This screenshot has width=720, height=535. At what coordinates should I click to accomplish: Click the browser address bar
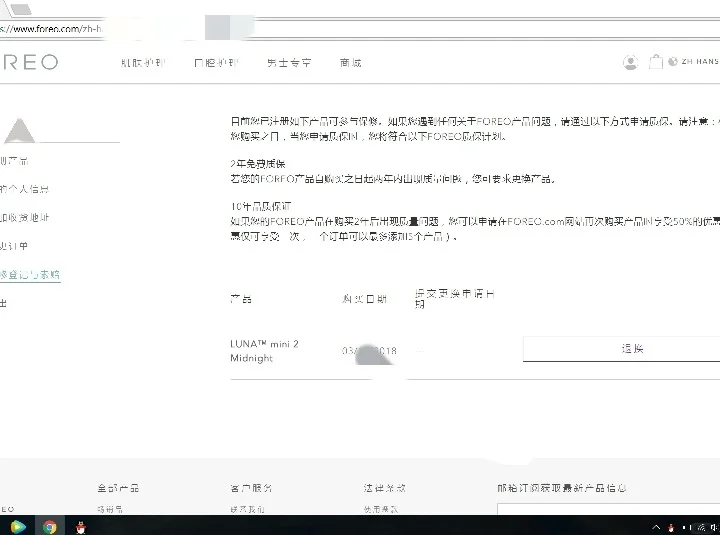(x=360, y=28)
